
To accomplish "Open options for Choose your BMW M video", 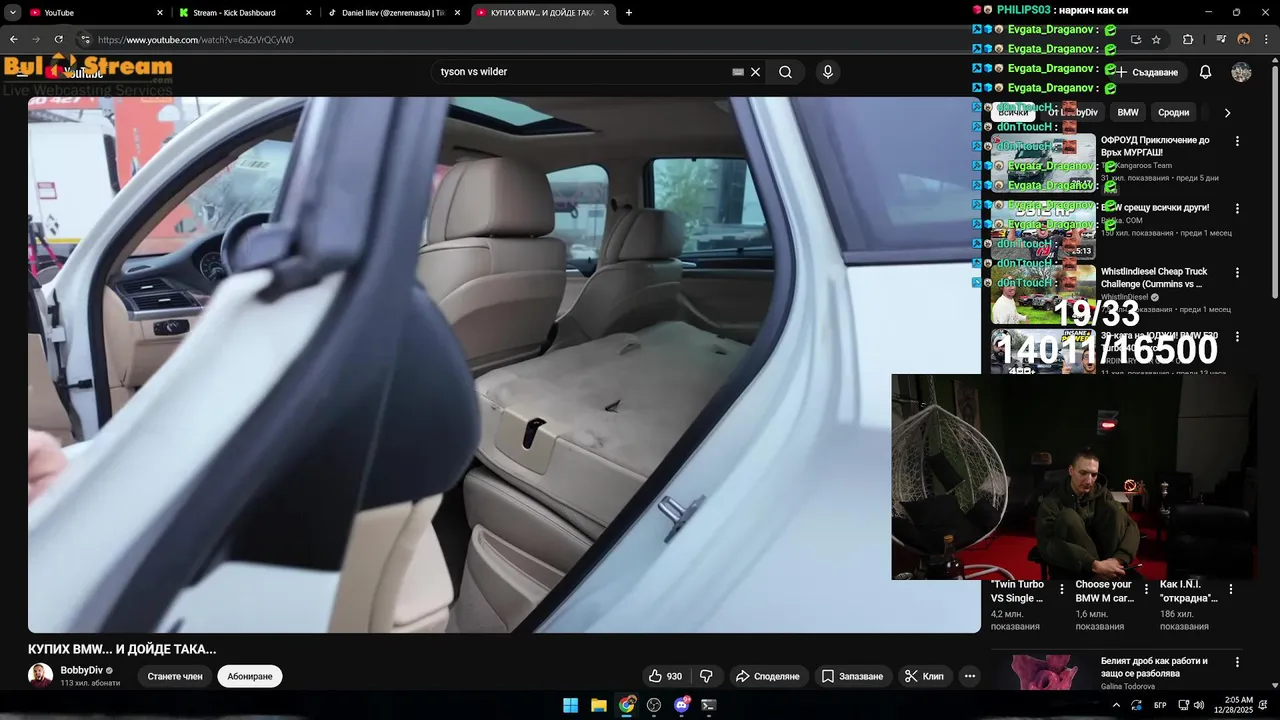I will click(x=1146, y=590).
